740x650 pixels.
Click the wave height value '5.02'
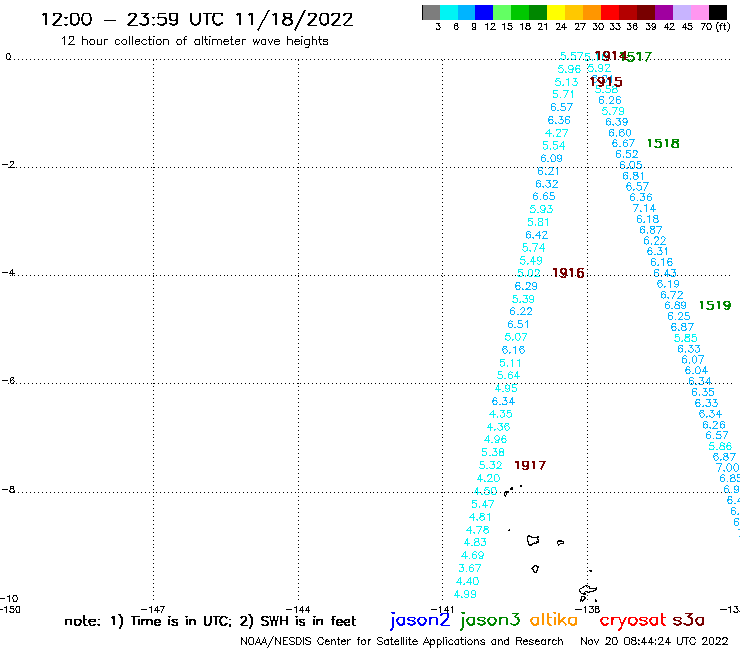(529, 273)
